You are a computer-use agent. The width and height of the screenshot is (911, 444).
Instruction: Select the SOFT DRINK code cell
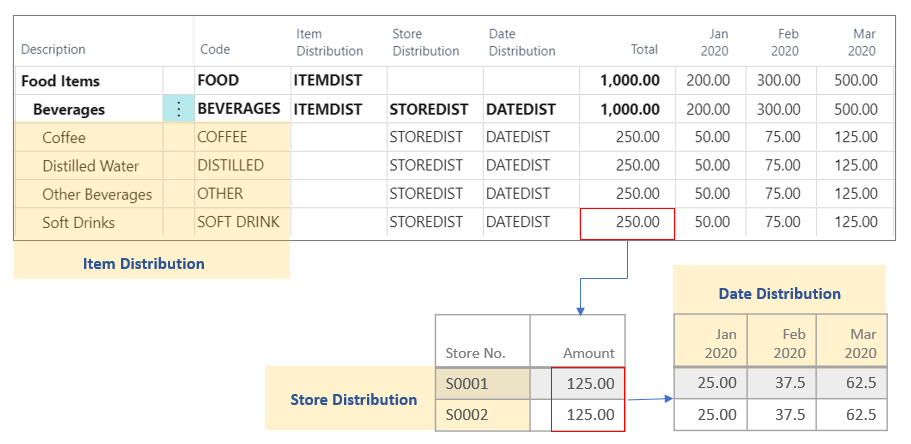coord(238,222)
